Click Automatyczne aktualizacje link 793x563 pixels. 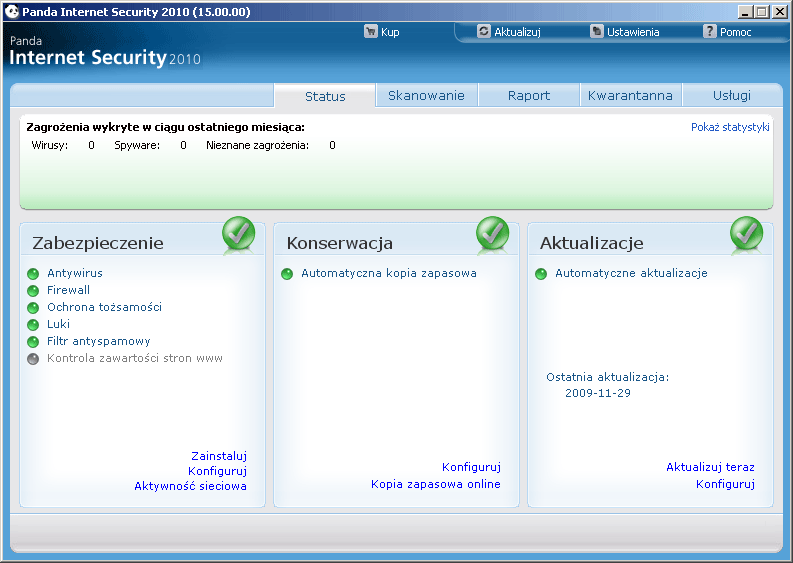631,273
